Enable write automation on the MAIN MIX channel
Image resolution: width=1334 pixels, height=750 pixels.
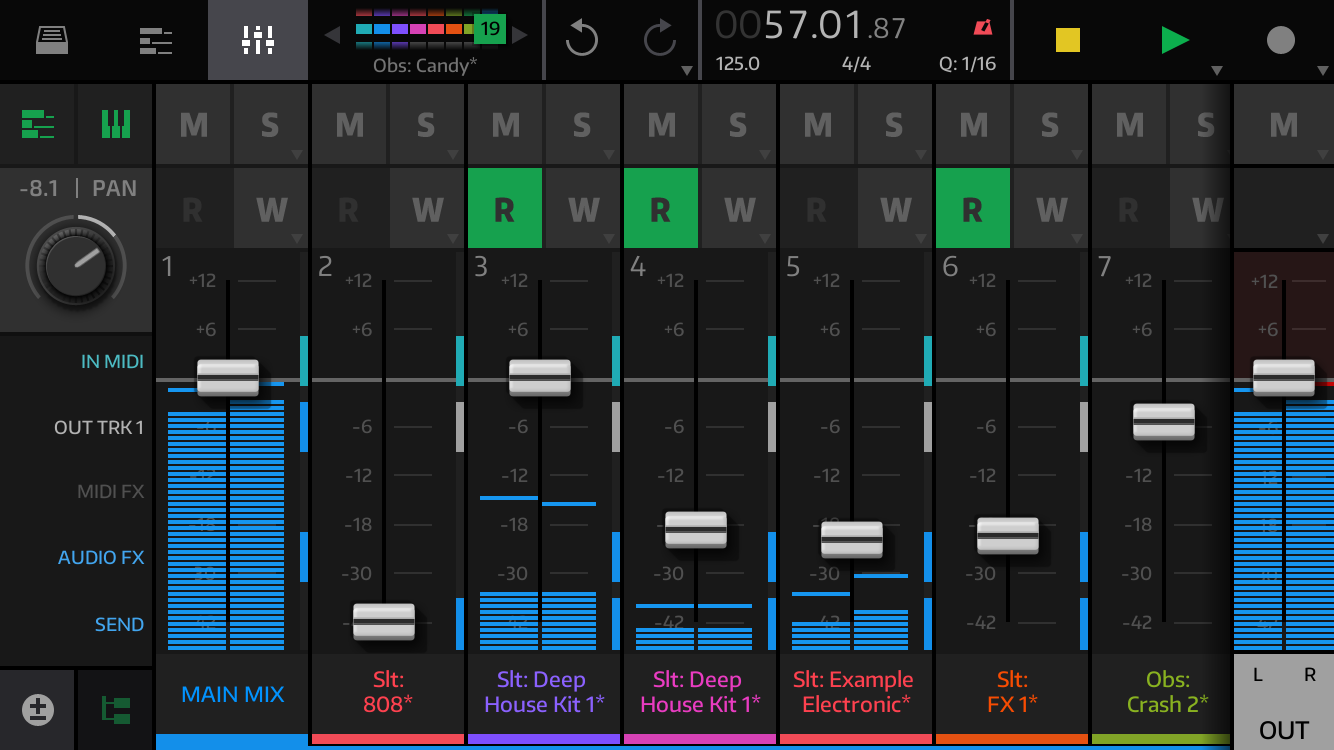coord(270,208)
